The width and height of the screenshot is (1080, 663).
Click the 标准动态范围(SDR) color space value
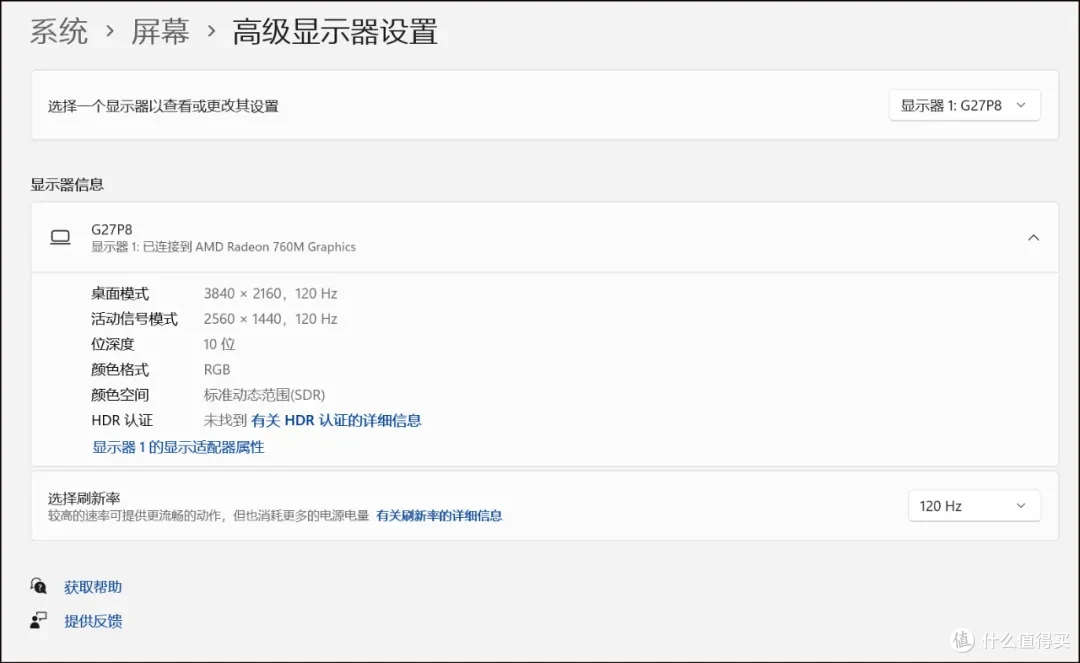264,395
